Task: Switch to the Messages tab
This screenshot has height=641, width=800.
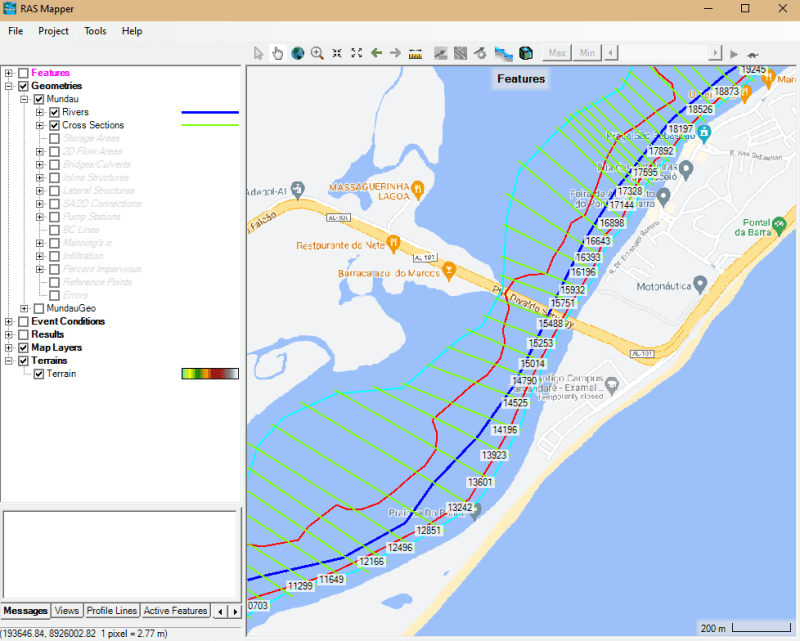Action: (x=26, y=611)
